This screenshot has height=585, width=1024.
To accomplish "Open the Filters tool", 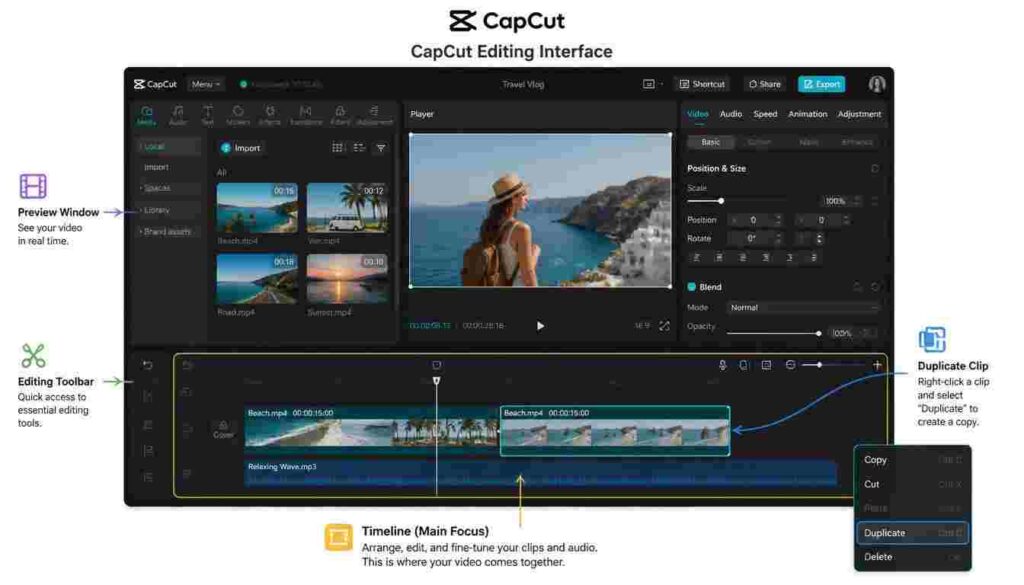I will [340, 115].
